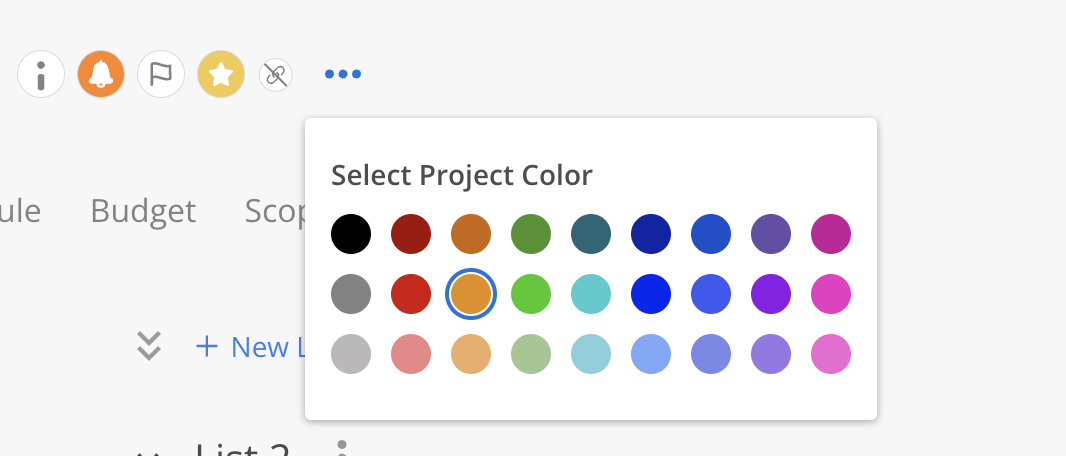Image resolution: width=1066 pixels, height=456 pixels.
Task: Click the flag icon
Action: [x=161, y=74]
